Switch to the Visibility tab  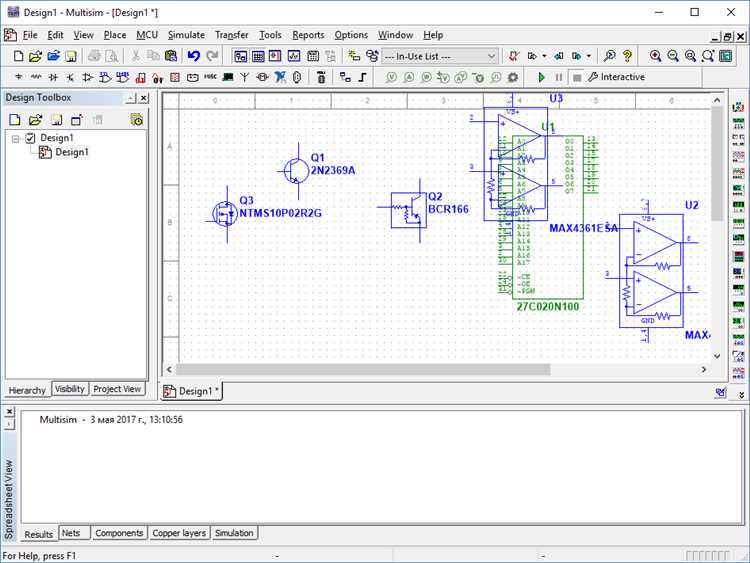[70, 389]
